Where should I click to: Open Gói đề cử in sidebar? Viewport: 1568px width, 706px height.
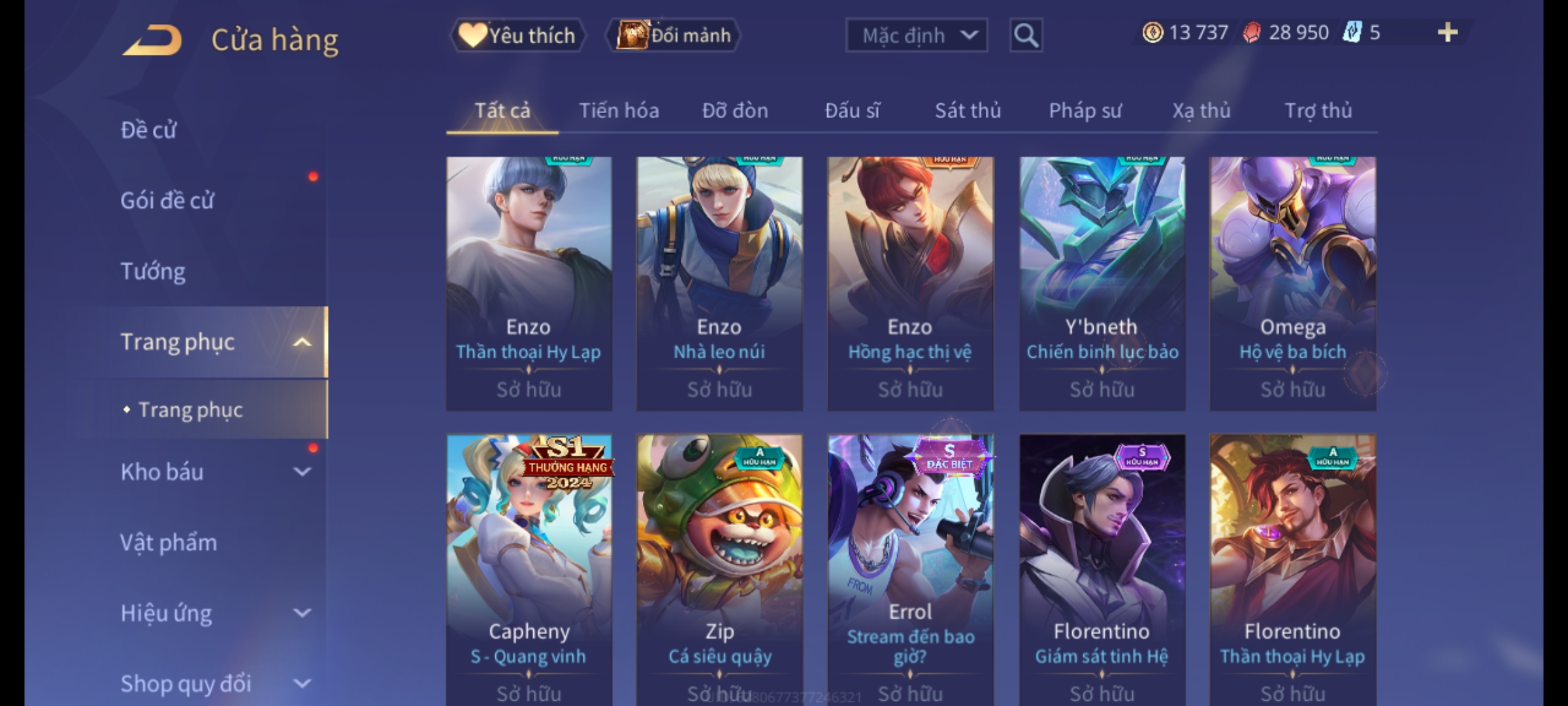coord(167,201)
